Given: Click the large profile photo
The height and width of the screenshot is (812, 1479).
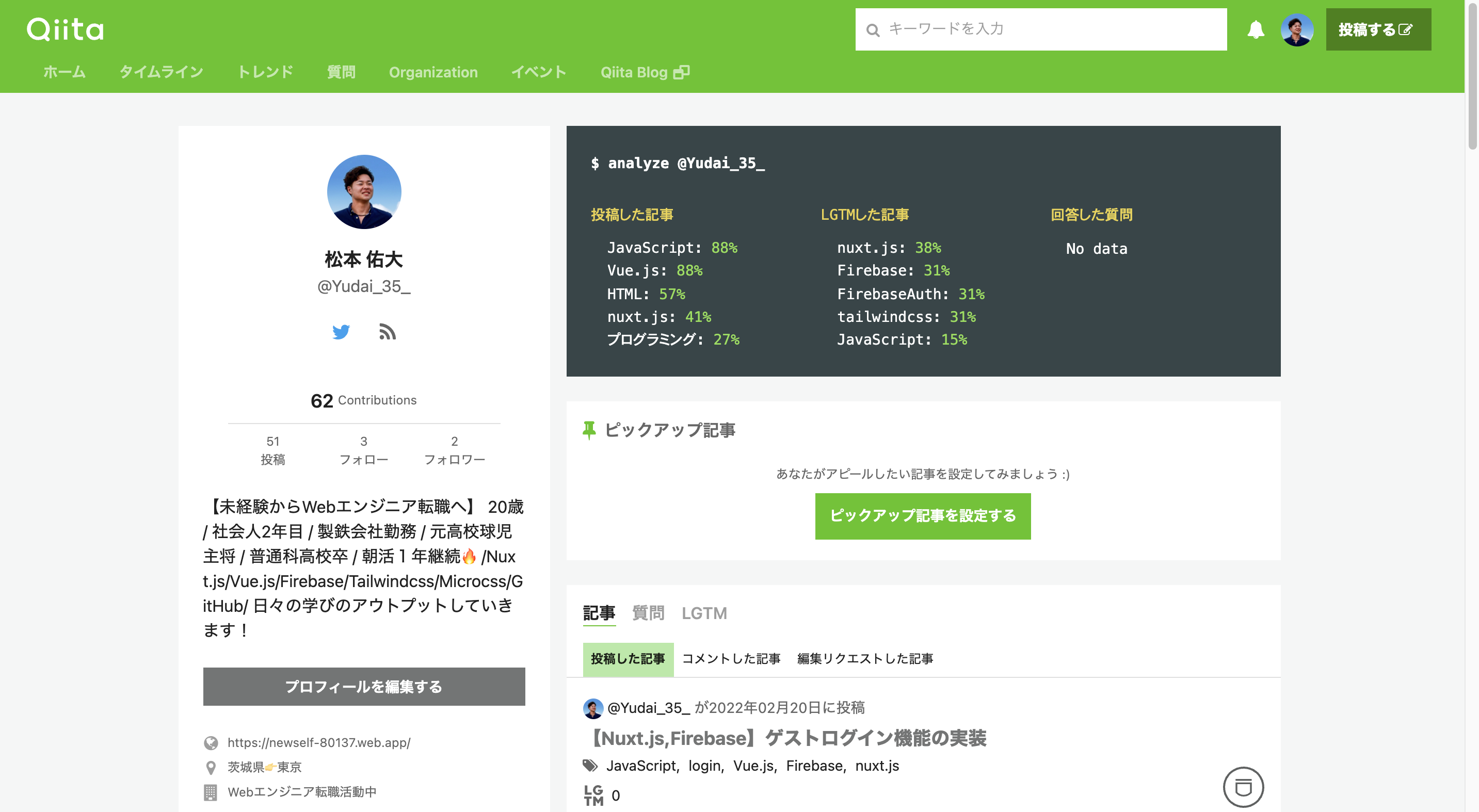Looking at the screenshot, I should (x=364, y=192).
